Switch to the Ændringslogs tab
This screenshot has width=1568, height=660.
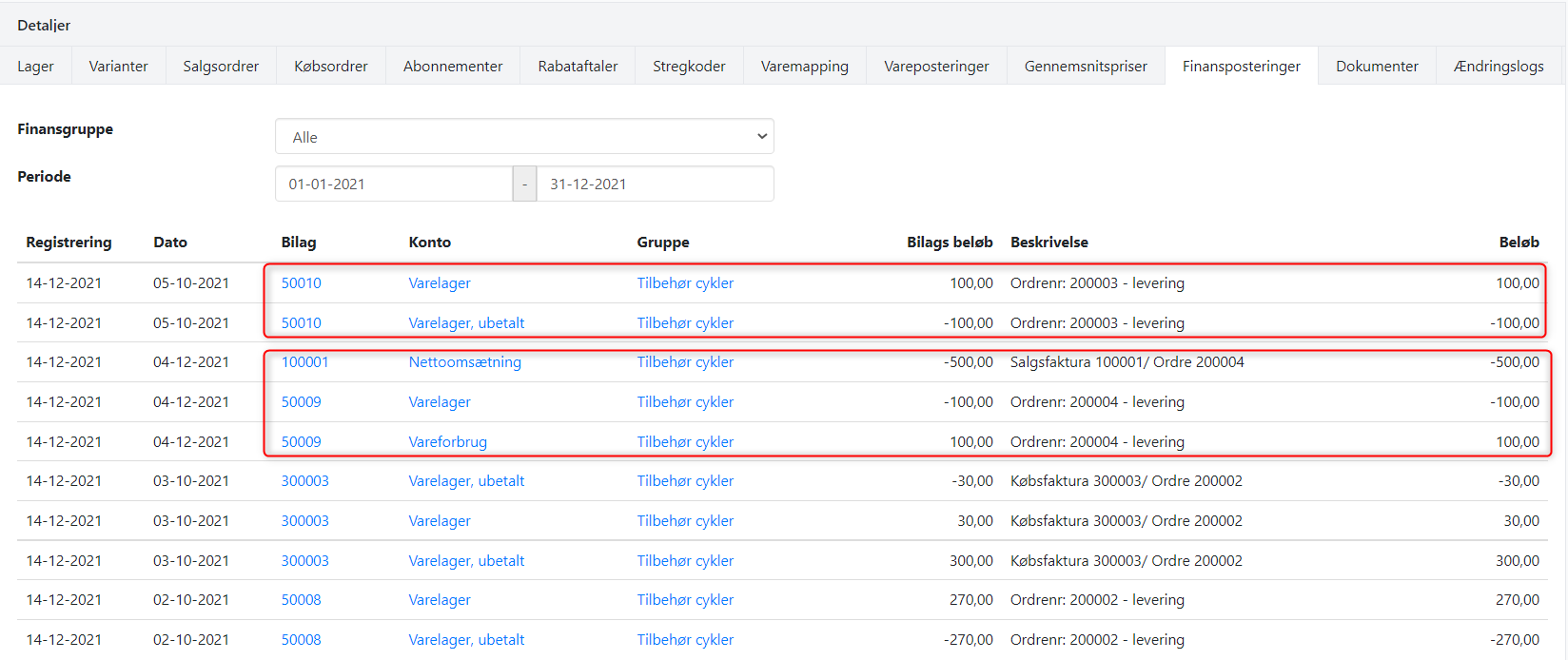(1499, 67)
